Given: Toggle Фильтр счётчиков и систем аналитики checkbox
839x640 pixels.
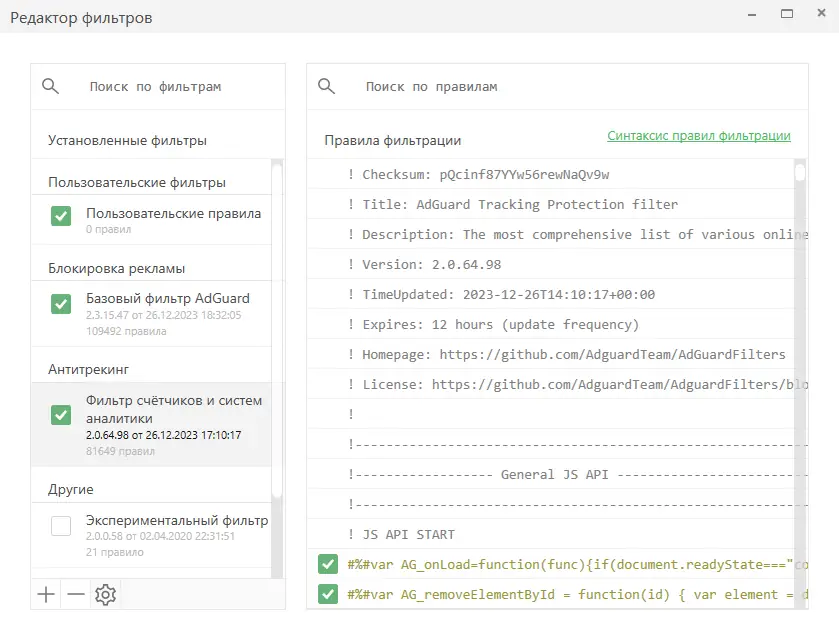Looking at the screenshot, I should (61, 414).
